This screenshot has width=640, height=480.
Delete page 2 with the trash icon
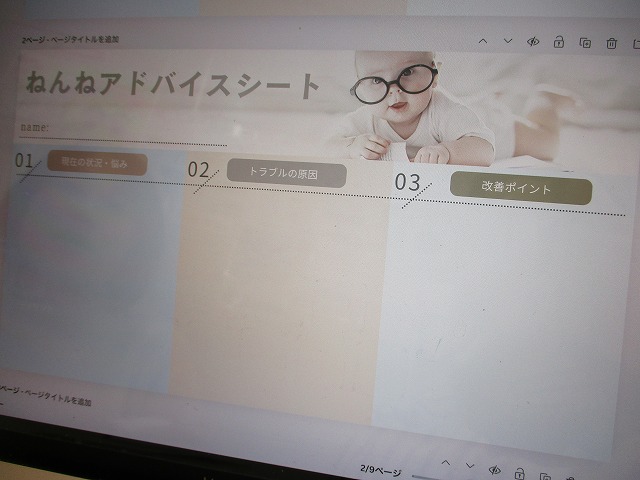coord(611,43)
